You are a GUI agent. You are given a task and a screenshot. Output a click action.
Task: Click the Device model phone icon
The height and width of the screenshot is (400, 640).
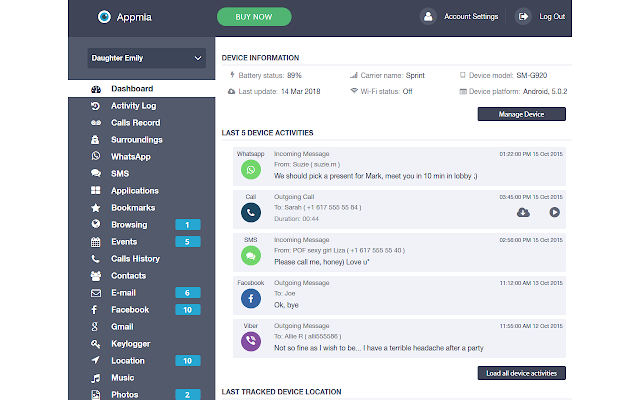[462, 75]
